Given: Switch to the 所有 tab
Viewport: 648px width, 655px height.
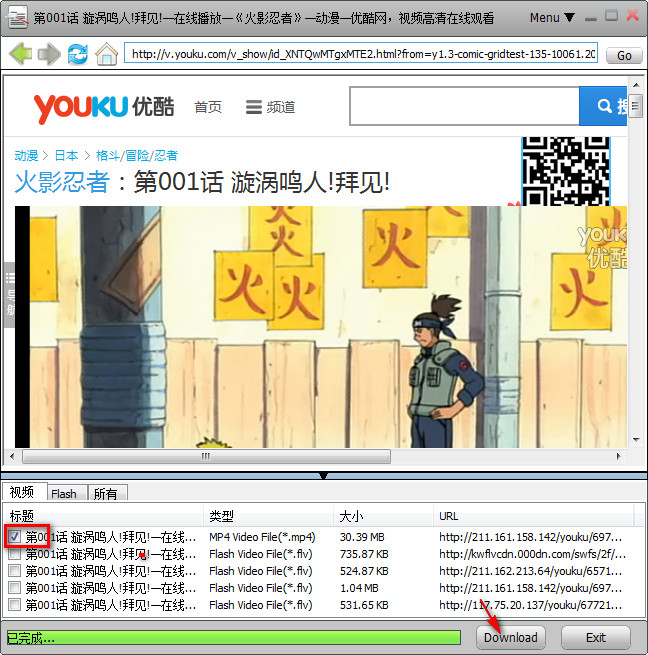Looking at the screenshot, I should (x=105, y=493).
